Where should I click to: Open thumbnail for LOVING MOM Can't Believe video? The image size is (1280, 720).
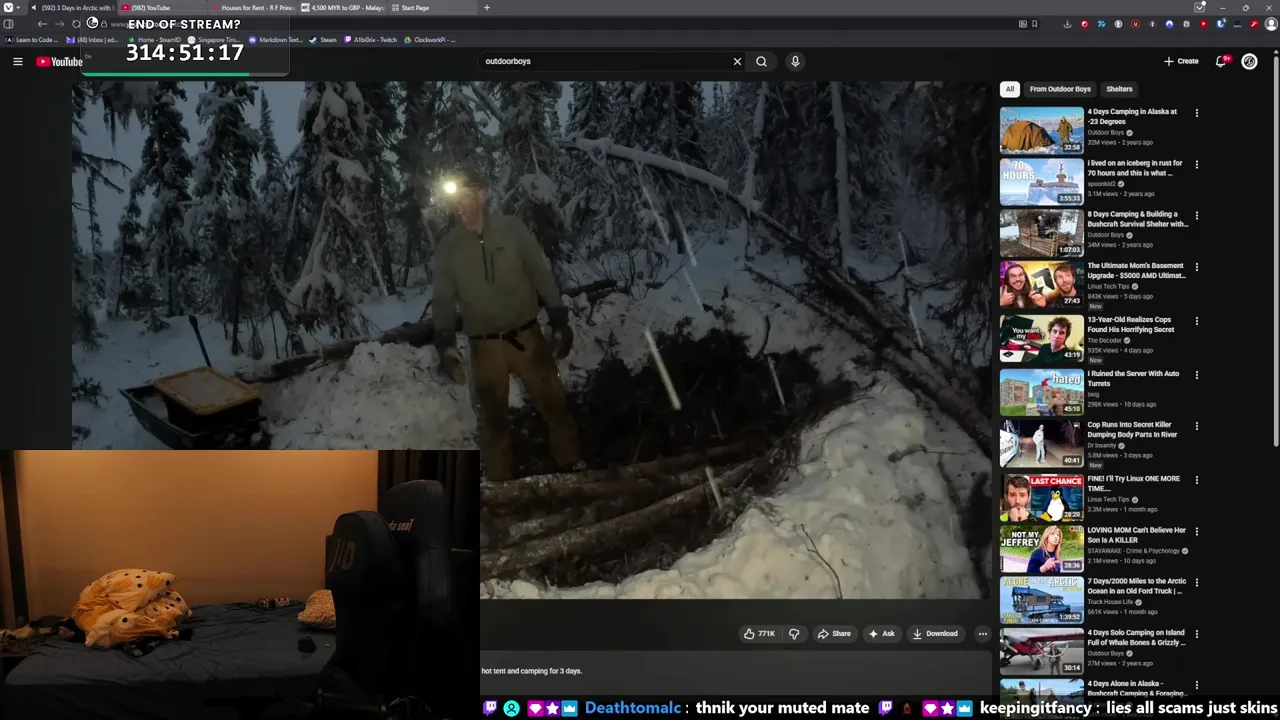[1041, 548]
